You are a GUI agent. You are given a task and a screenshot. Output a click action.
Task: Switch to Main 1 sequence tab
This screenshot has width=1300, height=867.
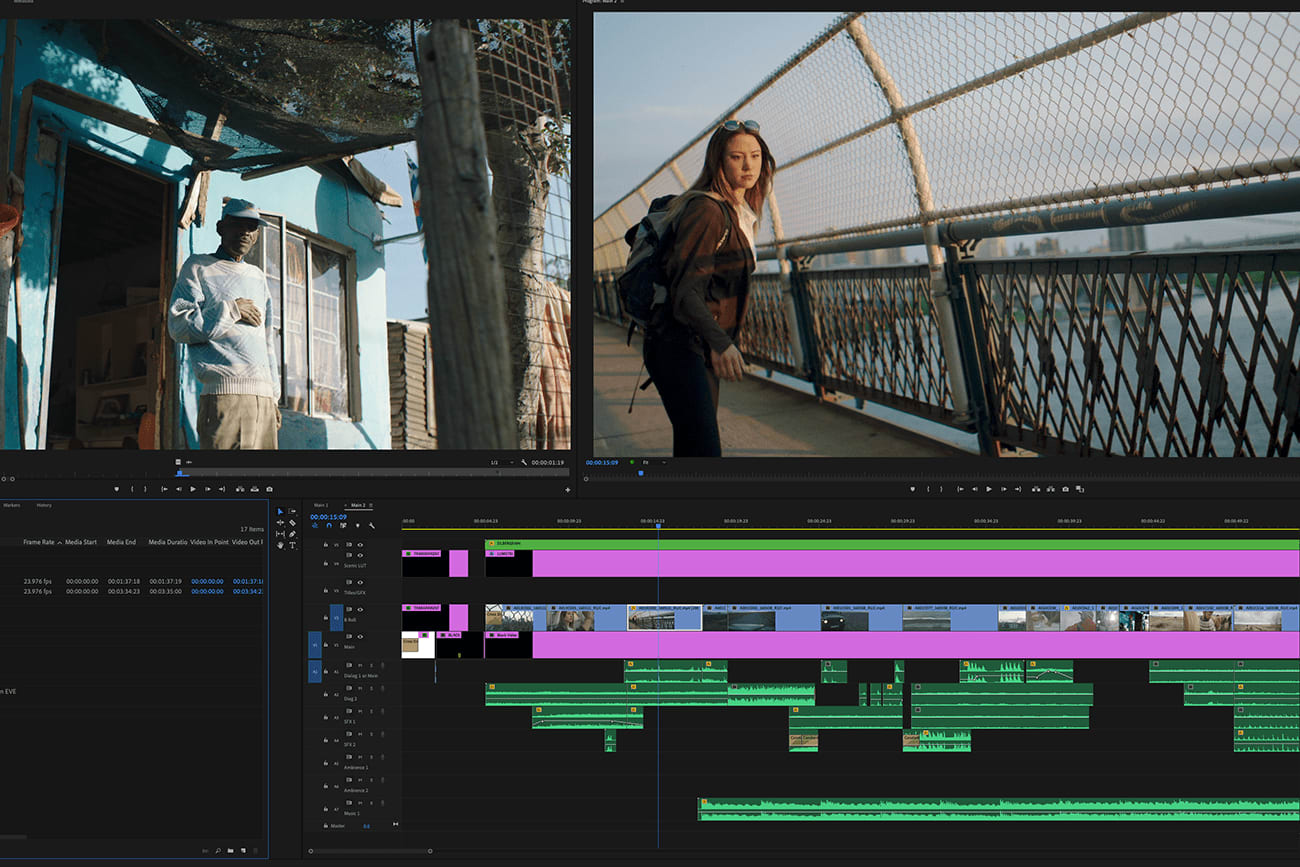(x=321, y=505)
